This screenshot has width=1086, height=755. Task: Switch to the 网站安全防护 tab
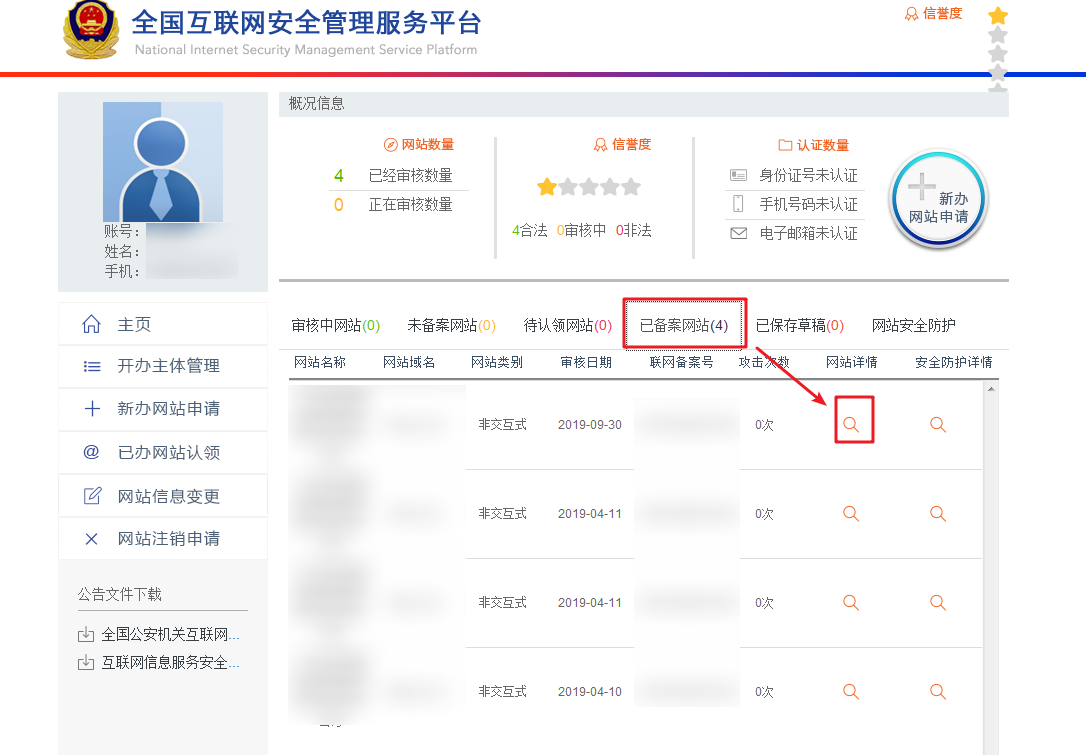tap(913, 325)
